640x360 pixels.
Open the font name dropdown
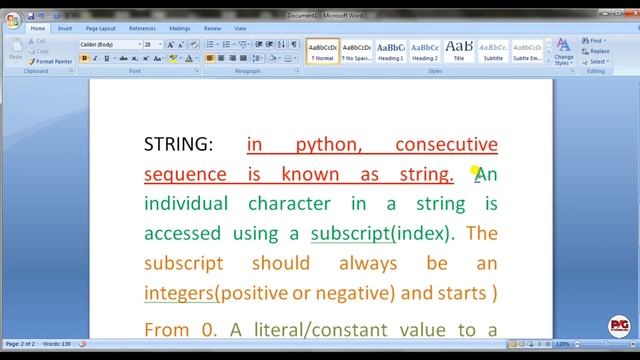pos(140,44)
